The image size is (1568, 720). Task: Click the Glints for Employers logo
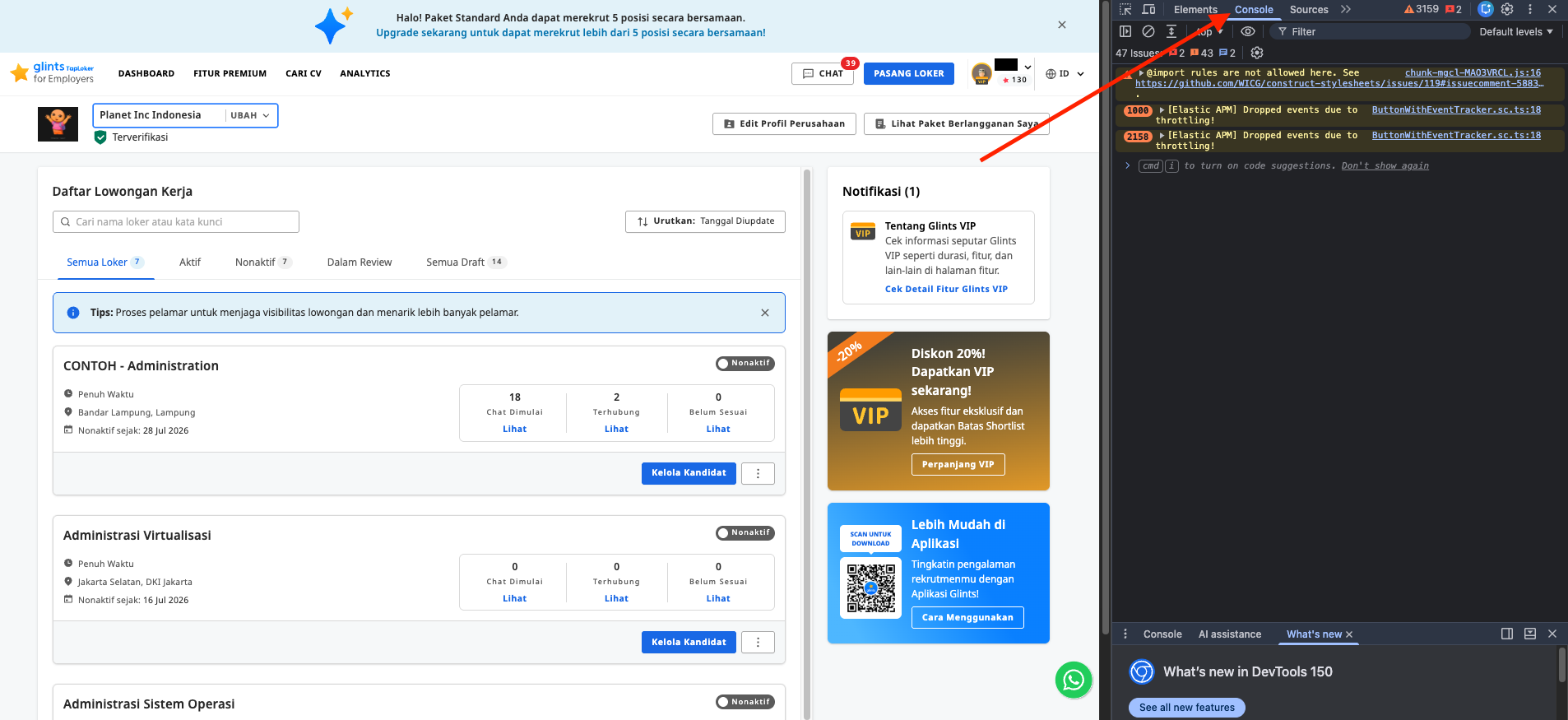point(53,72)
